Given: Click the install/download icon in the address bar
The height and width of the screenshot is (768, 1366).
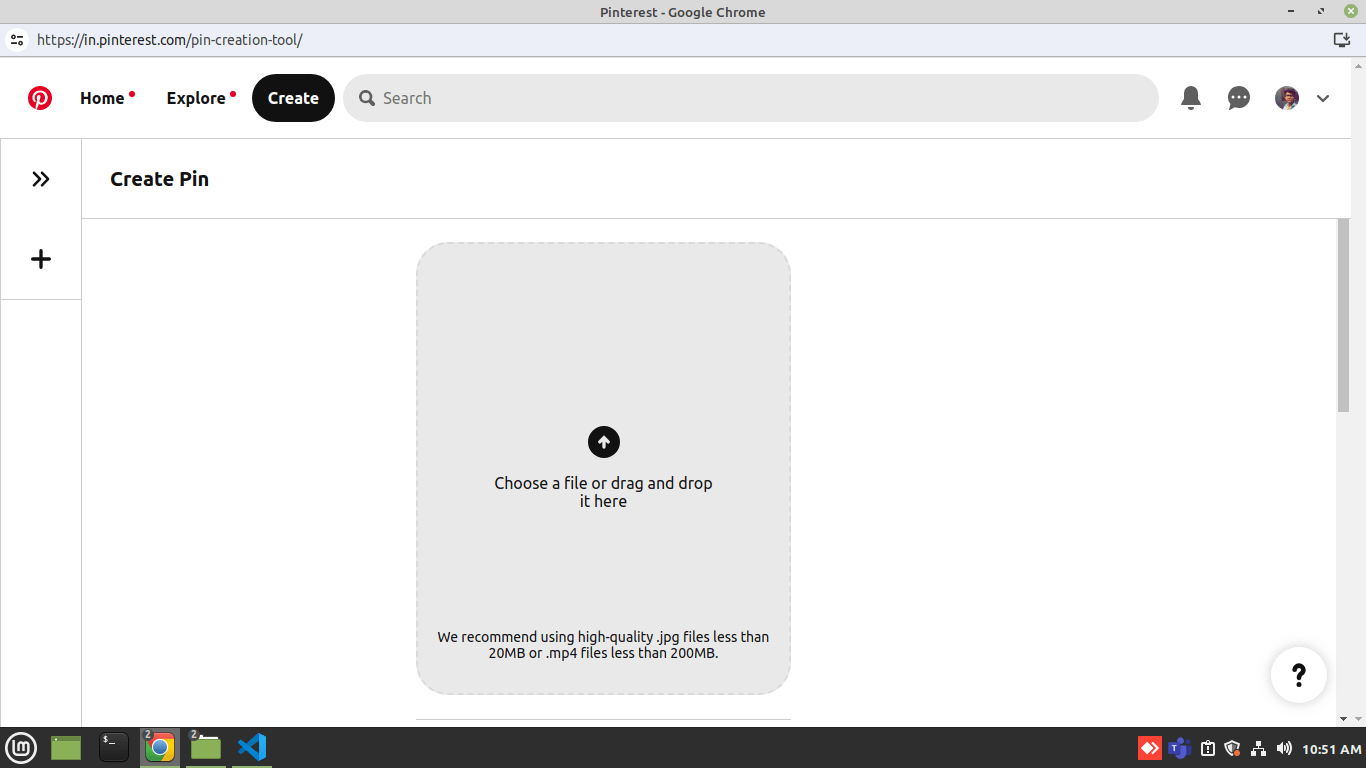Looking at the screenshot, I should (x=1341, y=41).
